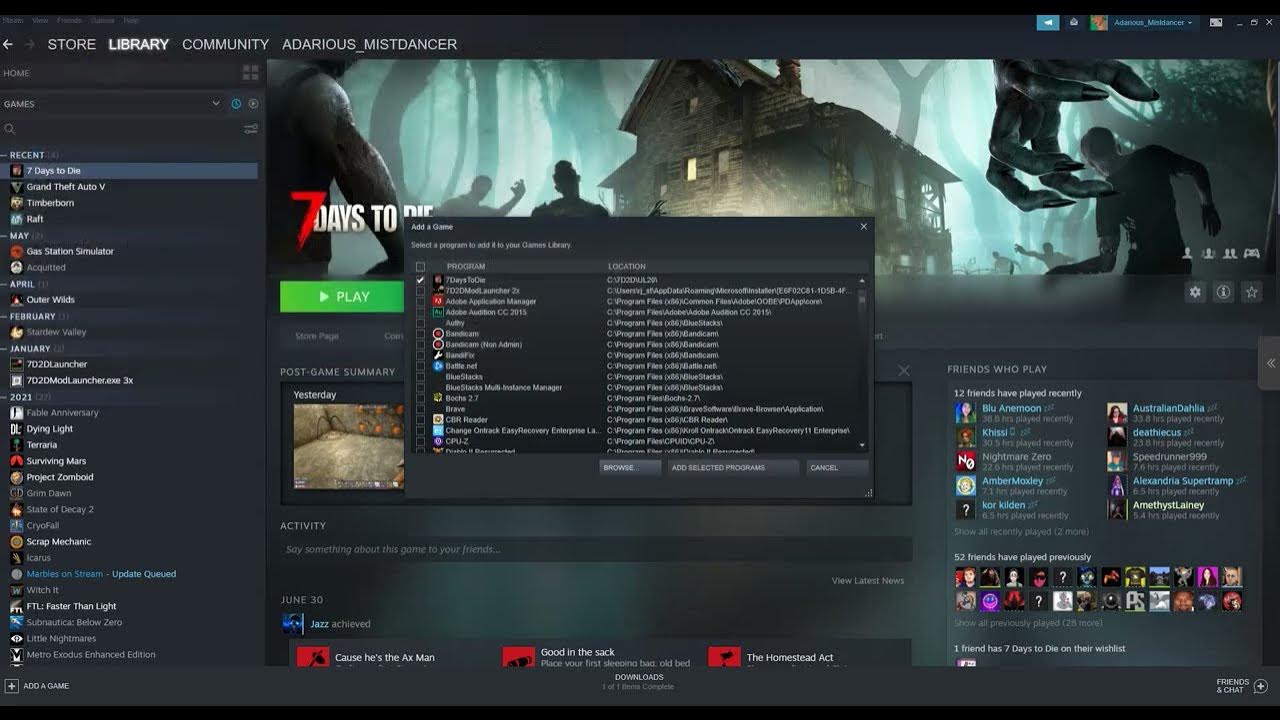Click the BROWSE... button
Screen dimensions: 1280x720
point(630,467)
